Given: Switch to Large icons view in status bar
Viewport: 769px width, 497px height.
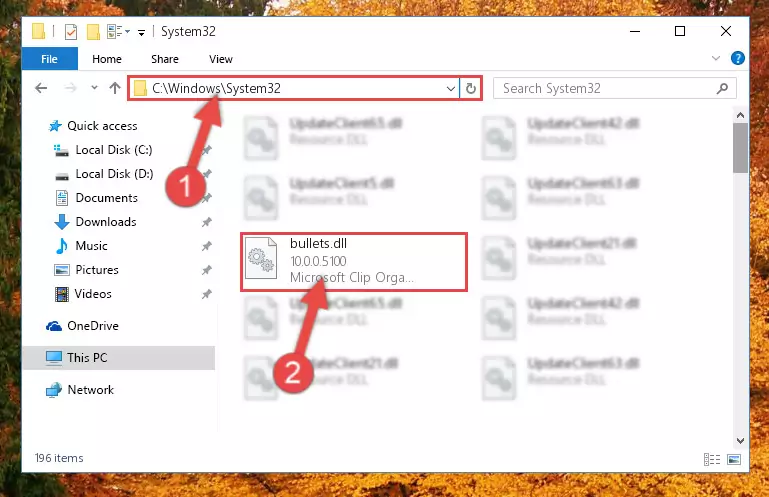Looking at the screenshot, I should coord(734,460).
